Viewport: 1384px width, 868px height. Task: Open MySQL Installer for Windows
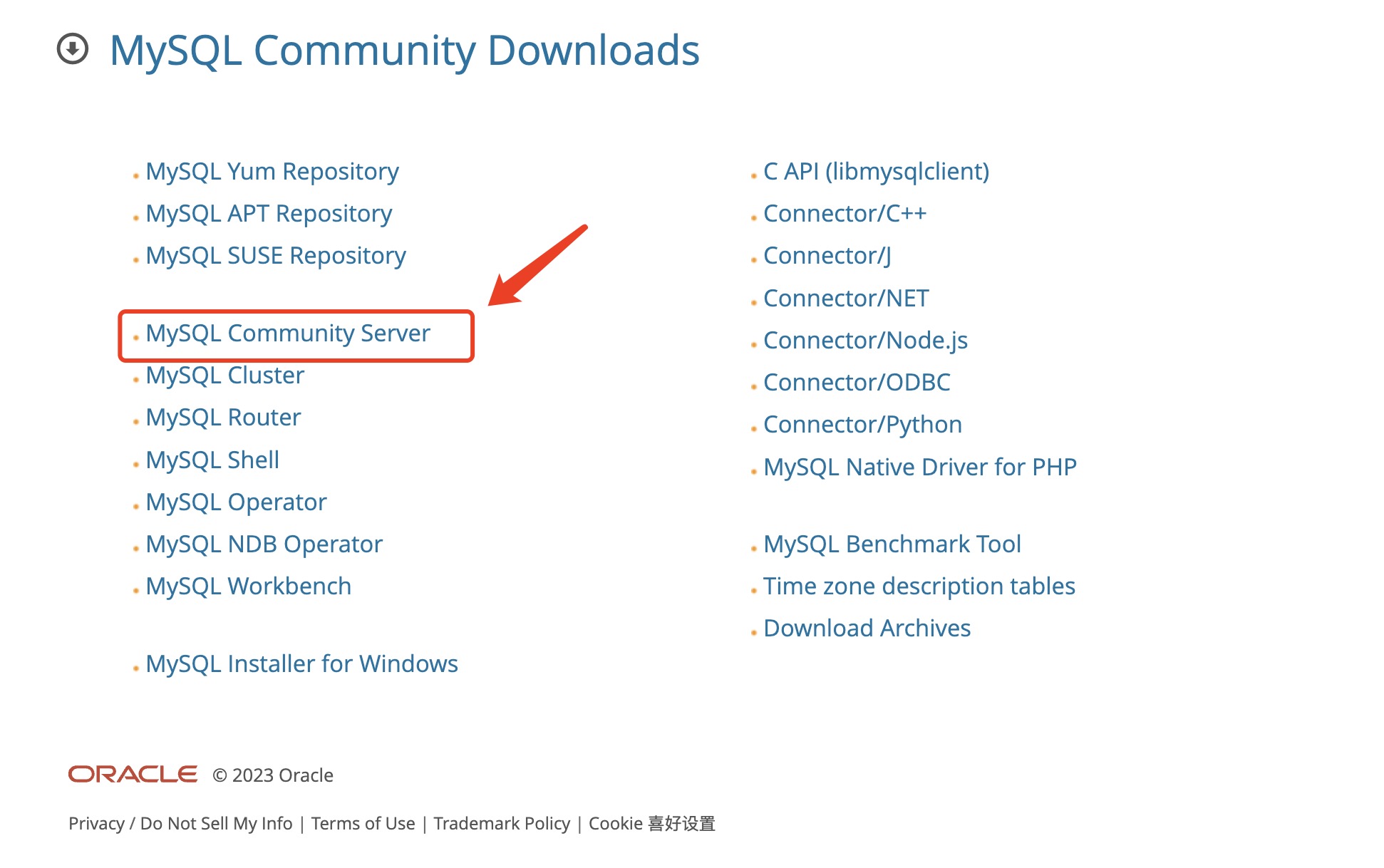tap(301, 664)
